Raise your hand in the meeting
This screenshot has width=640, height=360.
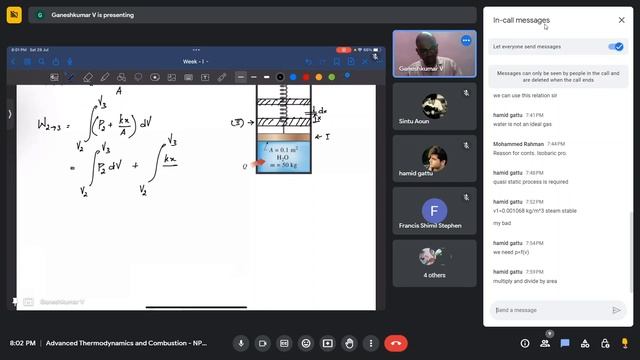click(x=349, y=343)
